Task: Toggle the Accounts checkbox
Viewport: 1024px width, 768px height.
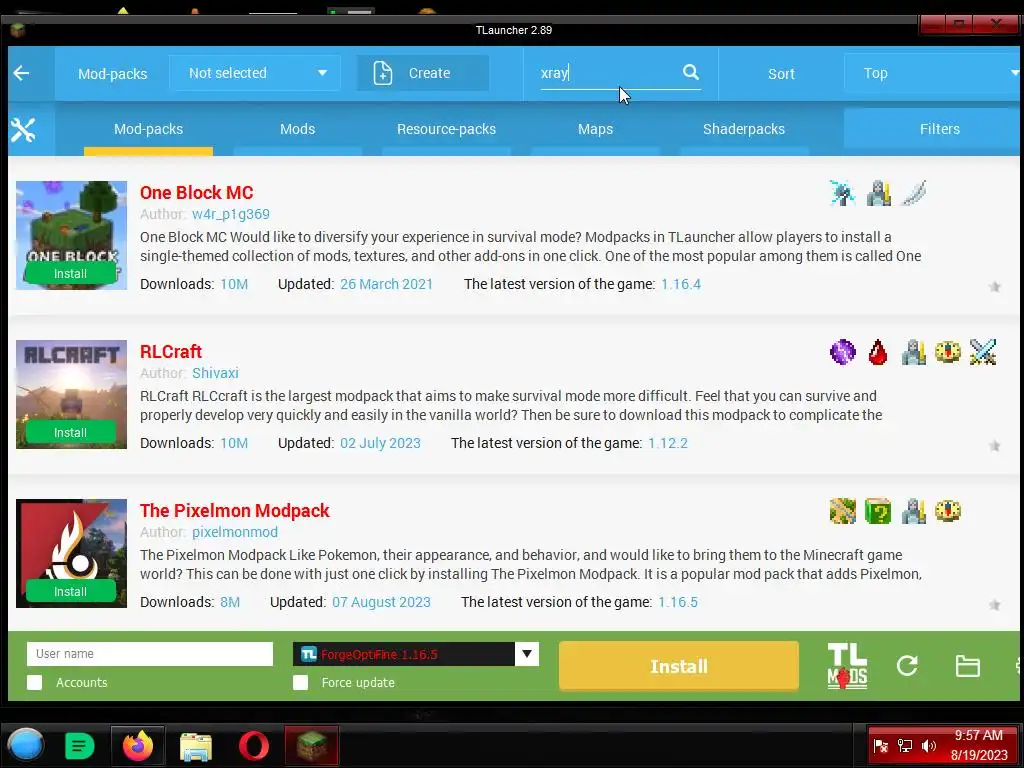Action: click(x=35, y=682)
